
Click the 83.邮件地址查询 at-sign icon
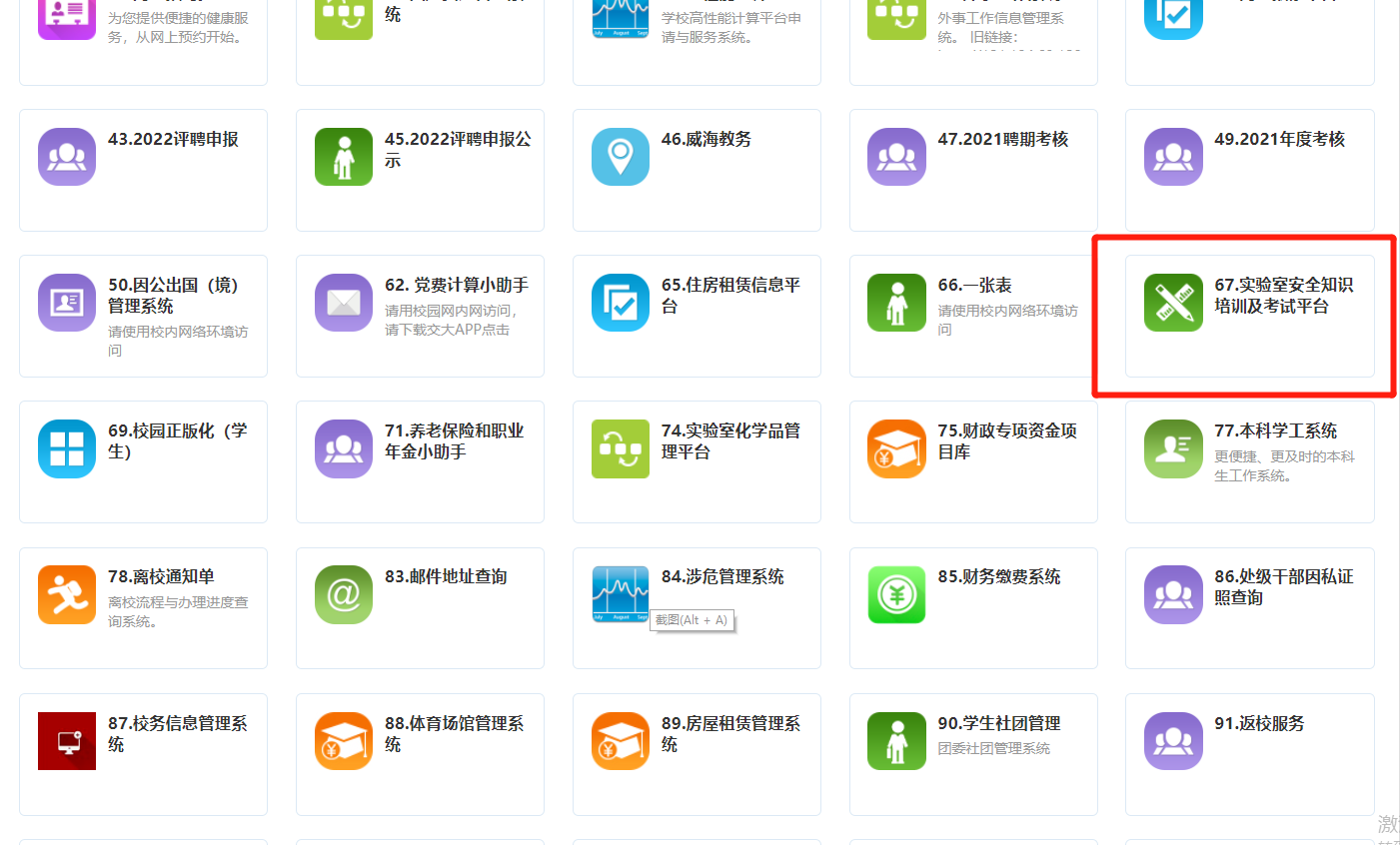click(343, 594)
